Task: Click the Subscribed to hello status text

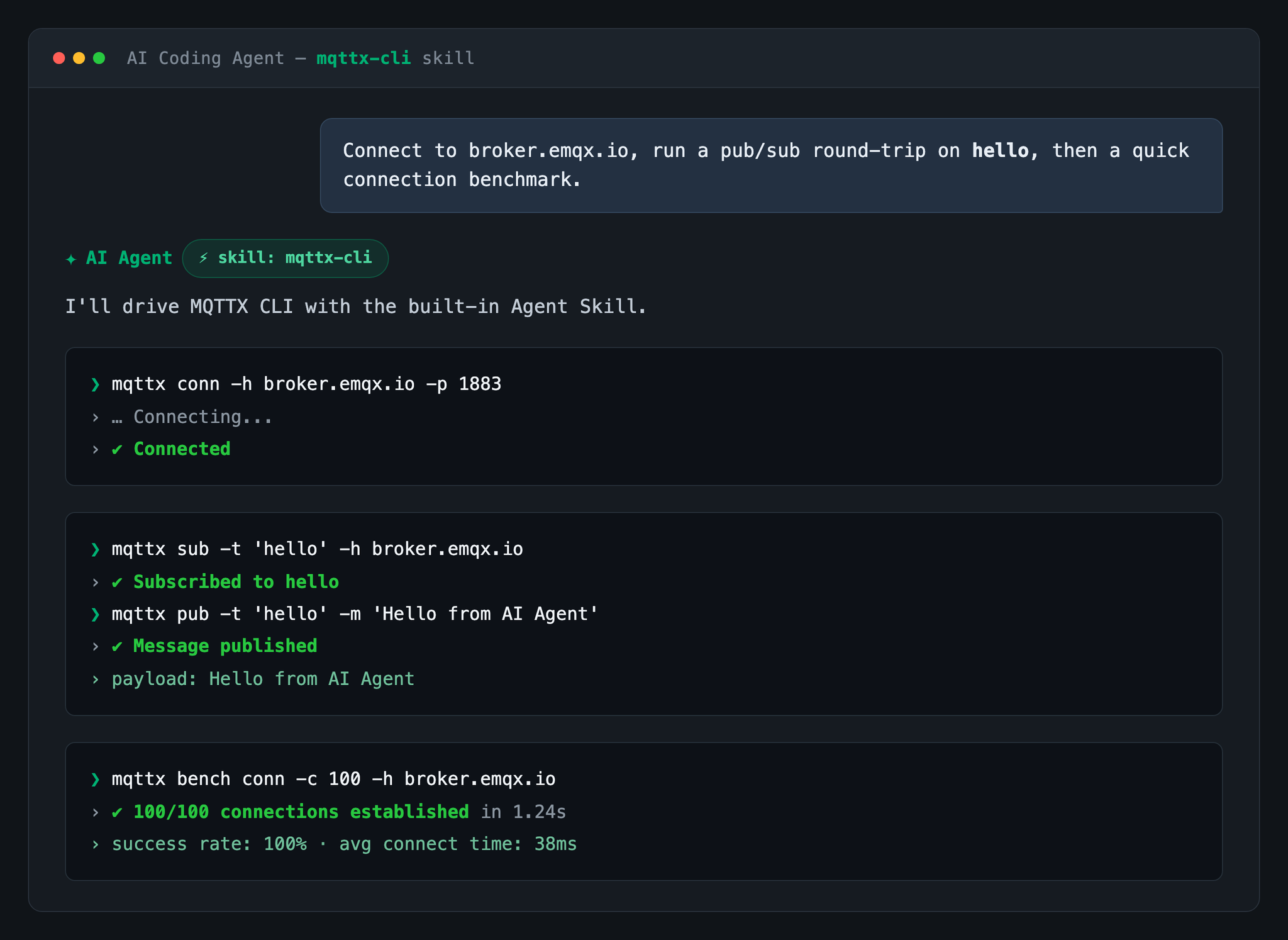Action: point(236,582)
